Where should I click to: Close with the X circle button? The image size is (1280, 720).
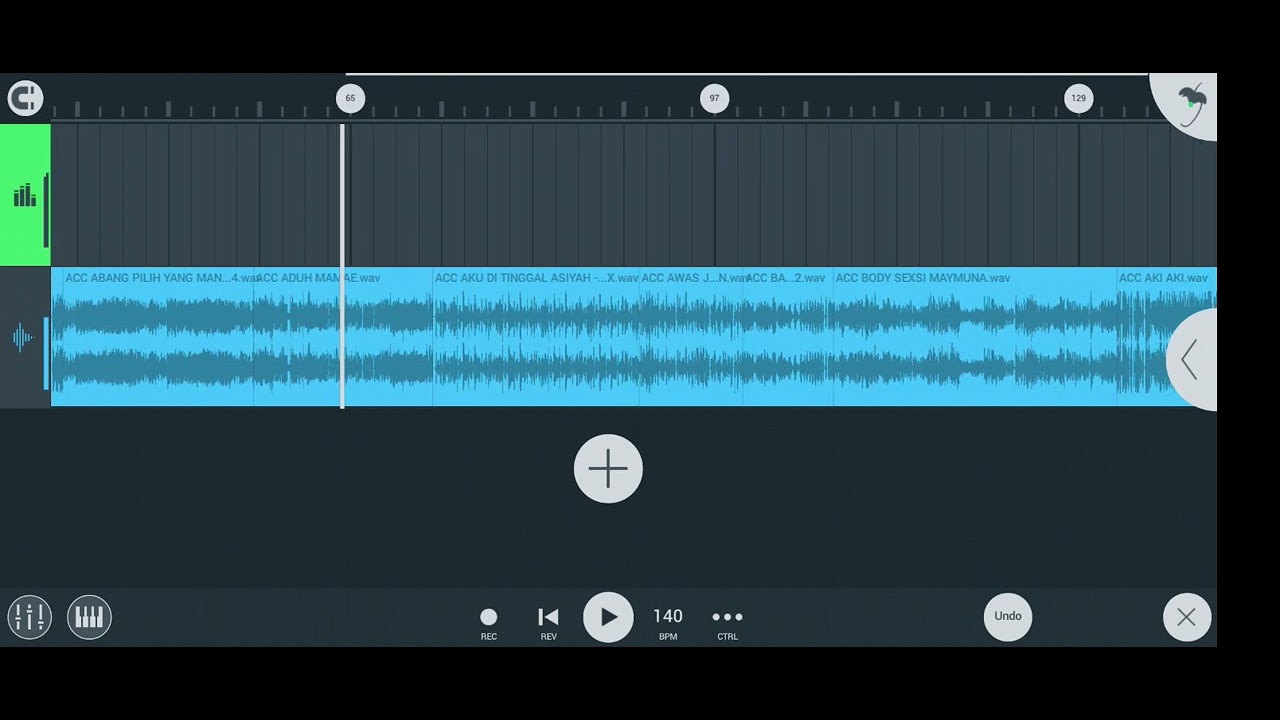pos(1187,617)
